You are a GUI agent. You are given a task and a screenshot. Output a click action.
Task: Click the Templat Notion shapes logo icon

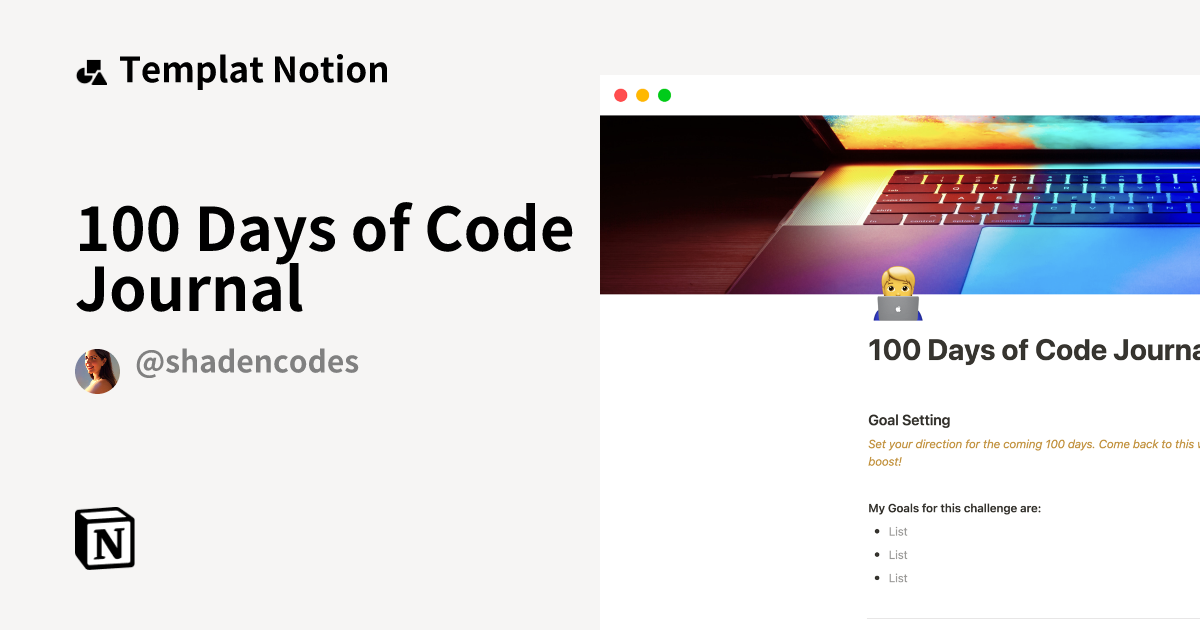click(91, 72)
